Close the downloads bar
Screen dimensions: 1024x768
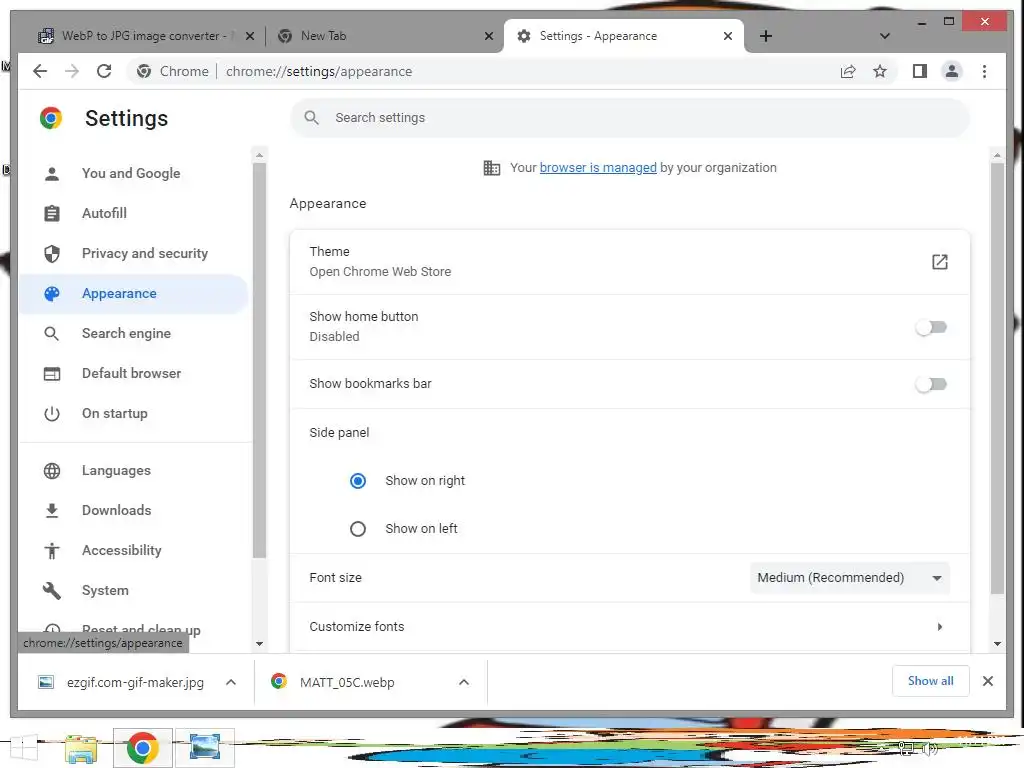pos(987,681)
